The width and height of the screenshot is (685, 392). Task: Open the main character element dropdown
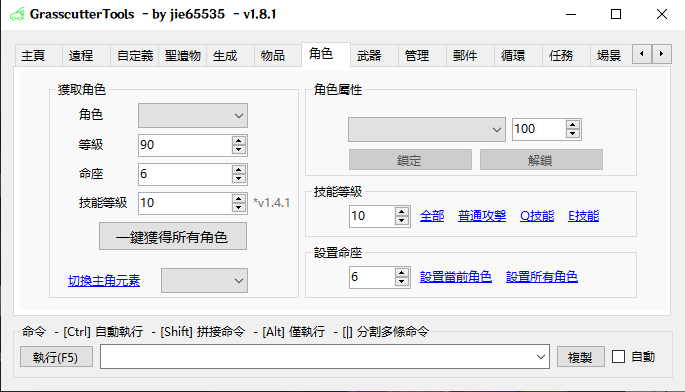204,281
